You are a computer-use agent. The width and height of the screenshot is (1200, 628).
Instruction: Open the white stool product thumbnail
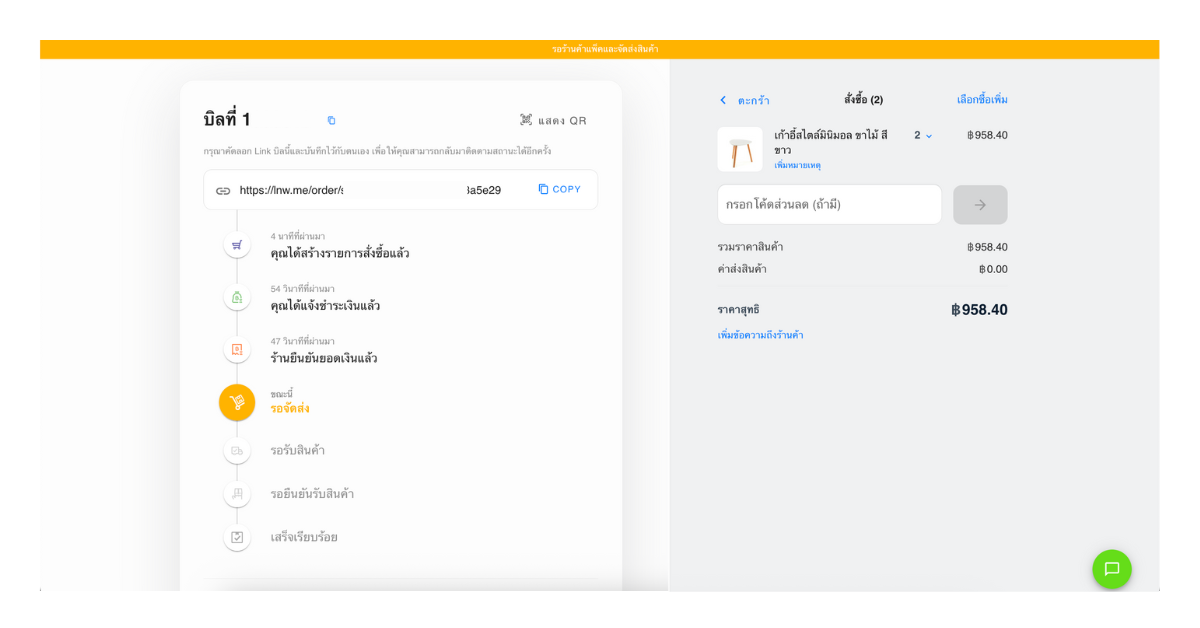pos(740,149)
